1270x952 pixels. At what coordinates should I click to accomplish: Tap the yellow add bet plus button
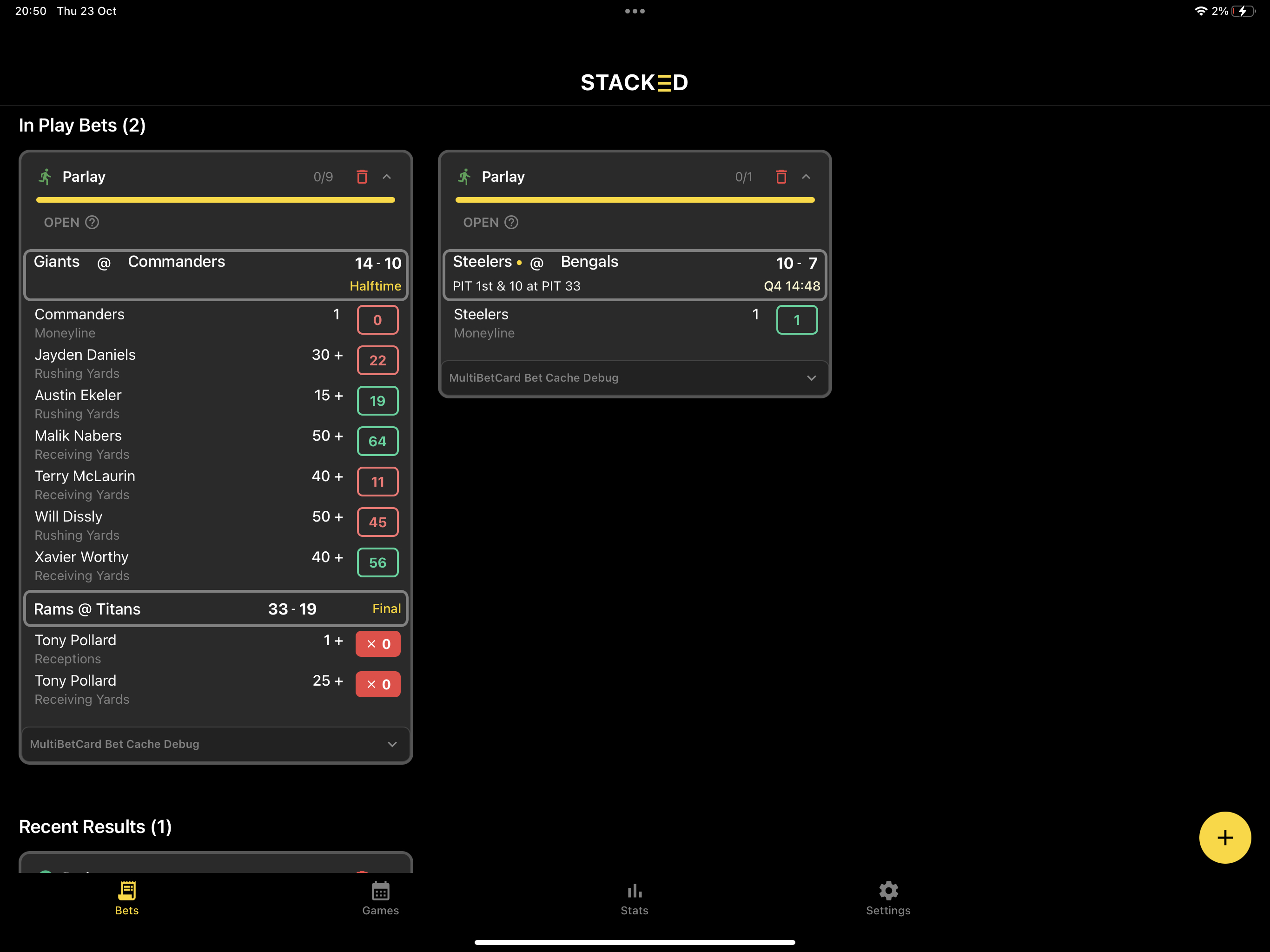click(x=1224, y=837)
